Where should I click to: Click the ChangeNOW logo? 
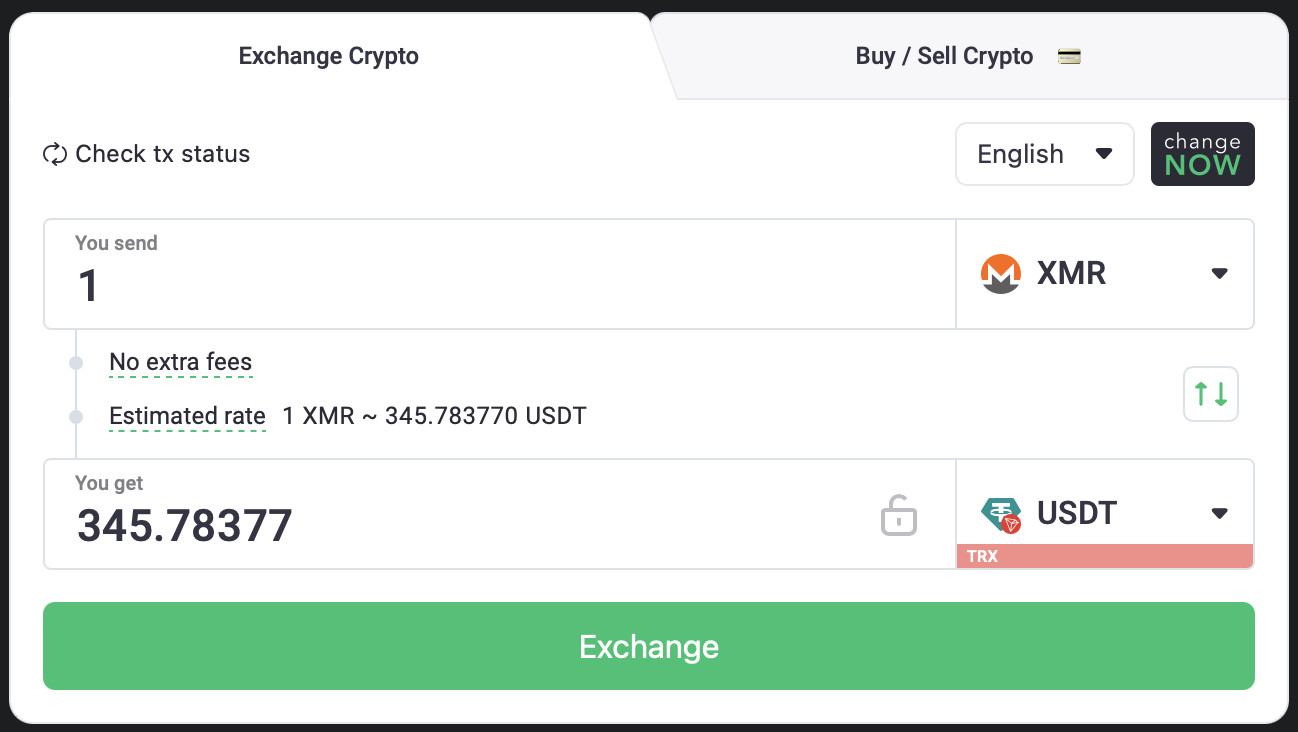tap(1202, 154)
